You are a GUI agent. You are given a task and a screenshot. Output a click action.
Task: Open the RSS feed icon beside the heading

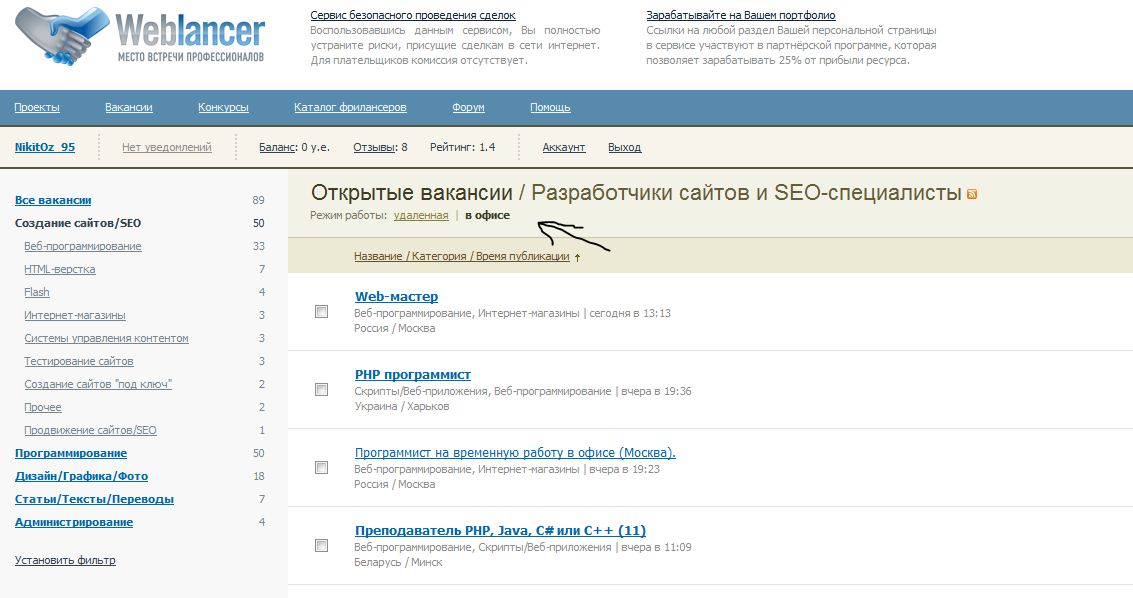click(972, 194)
